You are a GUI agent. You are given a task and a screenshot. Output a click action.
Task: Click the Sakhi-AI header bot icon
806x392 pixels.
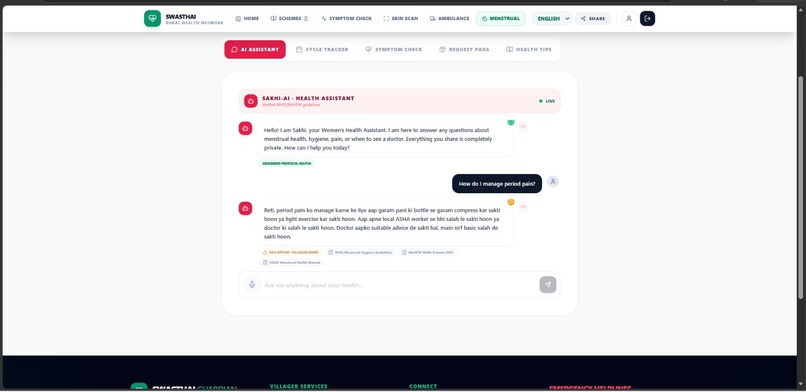pyautogui.click(x=251, y=101)
